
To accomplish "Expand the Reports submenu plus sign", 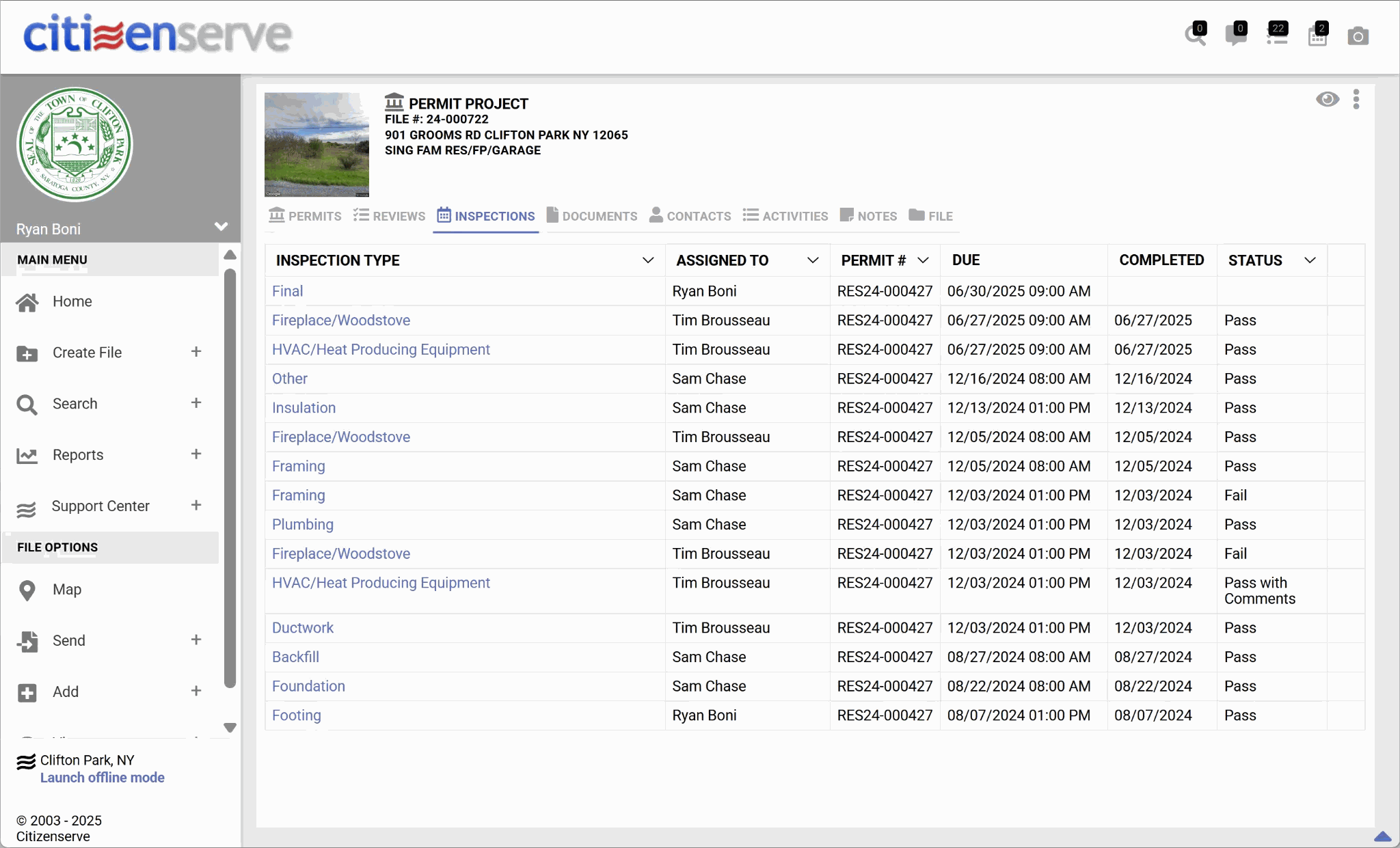I will click(196, 454).
